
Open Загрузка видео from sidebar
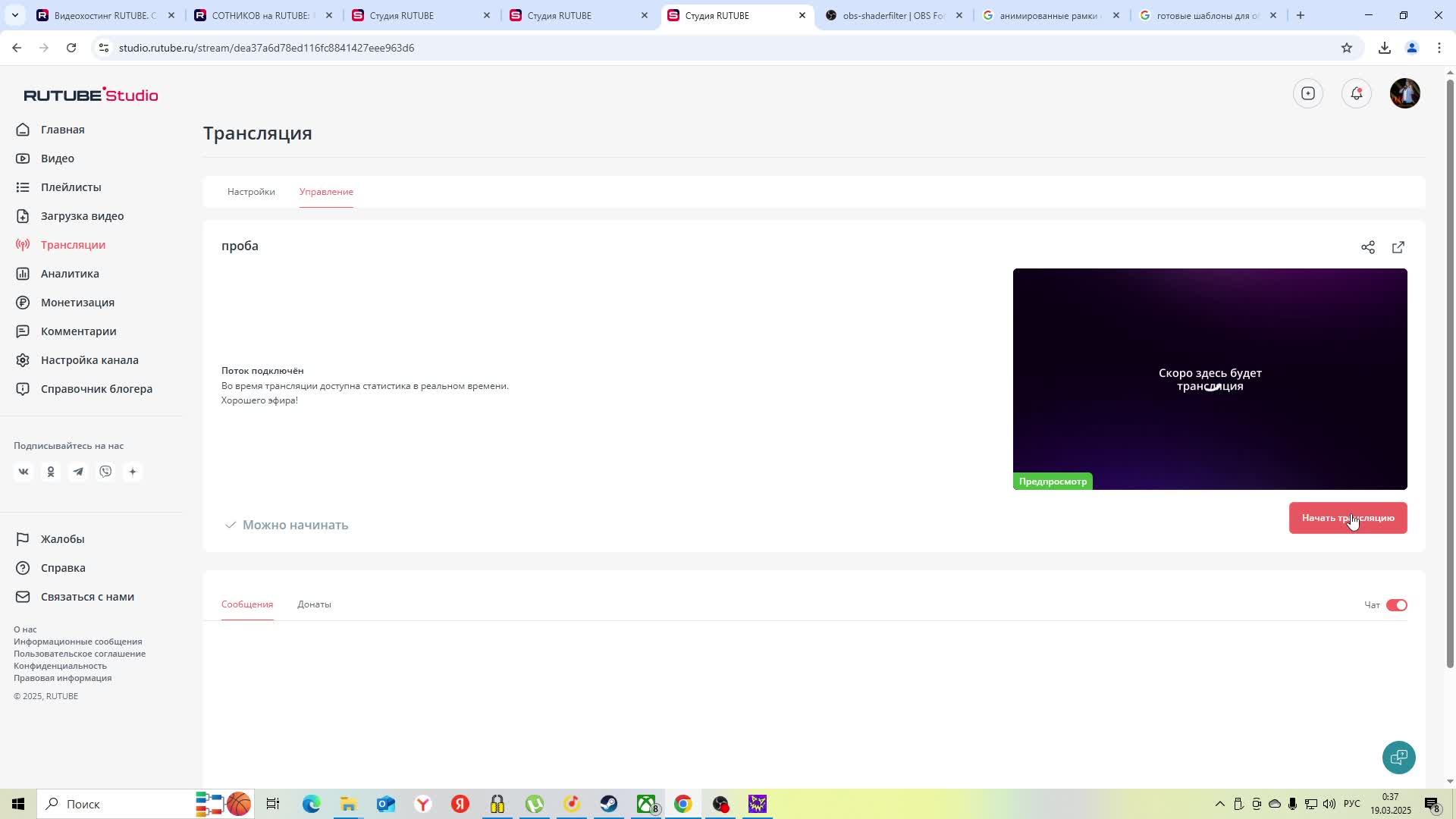pos(82,215)
